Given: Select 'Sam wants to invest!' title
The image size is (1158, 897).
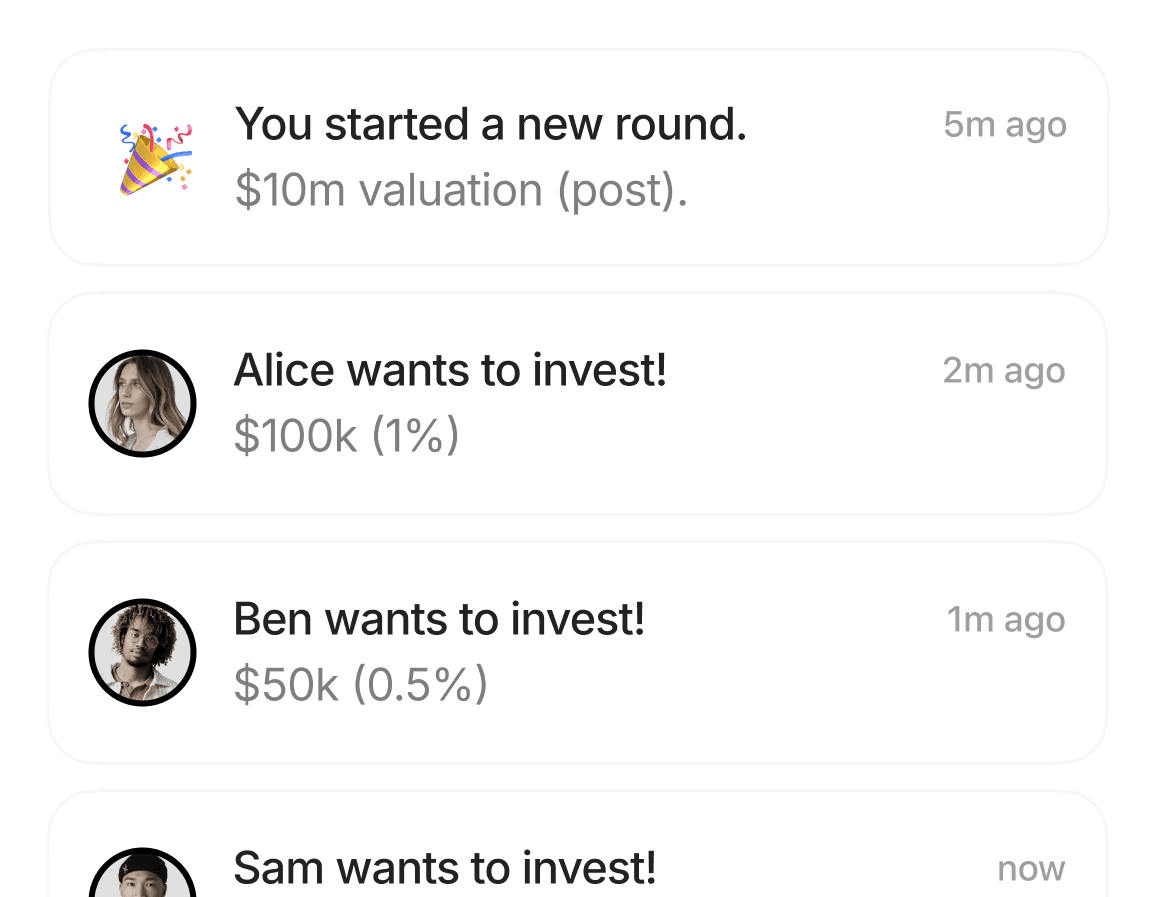Looking at the screenshot, I should click(x=445, y=867).
